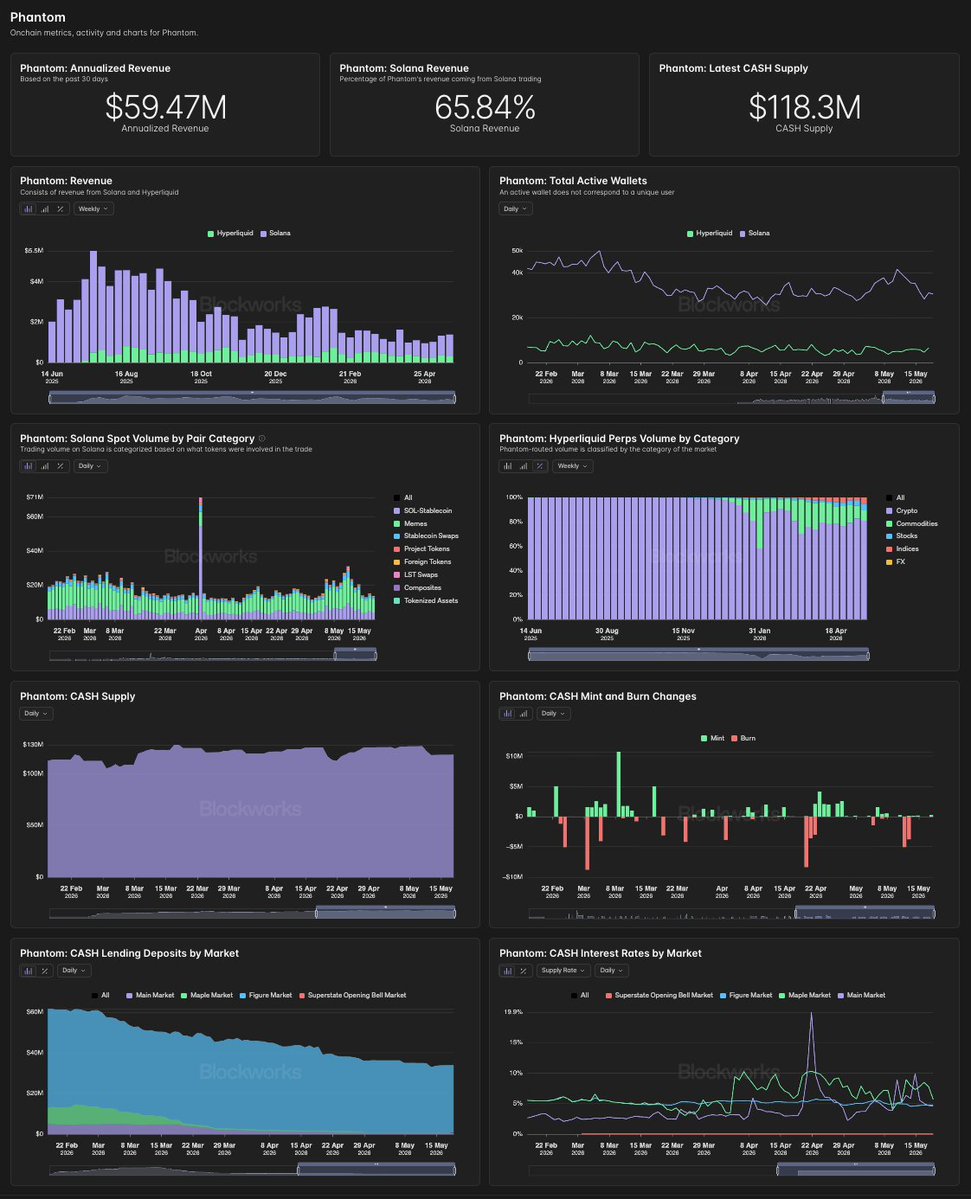Screen dimensions: 971x1199
Task: Toggle All in Solana Spot Volume legend
Action: point(403,498)
